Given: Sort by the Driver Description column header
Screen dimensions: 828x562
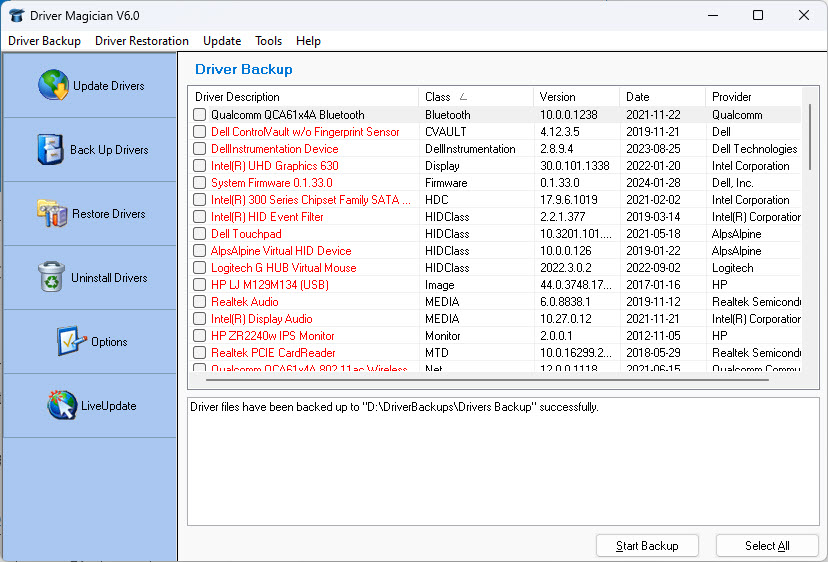Looking at the screenshot, I should click(x=303, y=97).
